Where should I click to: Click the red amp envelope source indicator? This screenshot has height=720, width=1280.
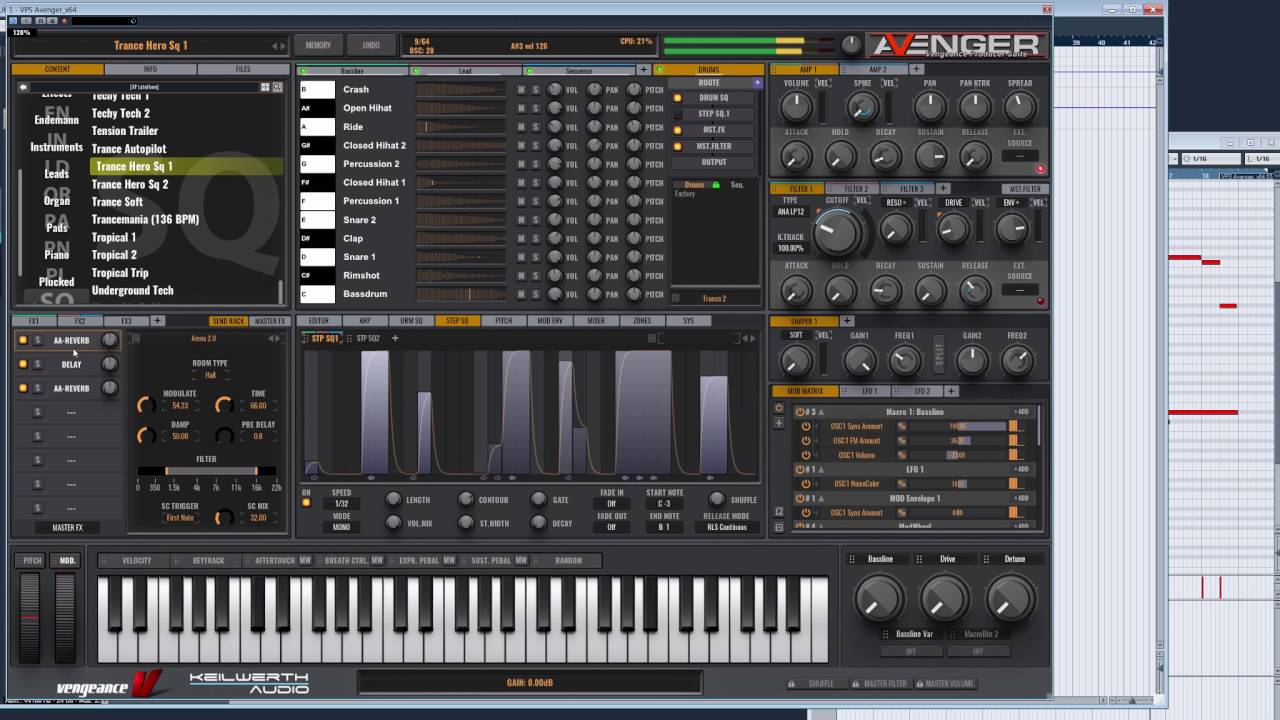click(x=1040, y=169)
